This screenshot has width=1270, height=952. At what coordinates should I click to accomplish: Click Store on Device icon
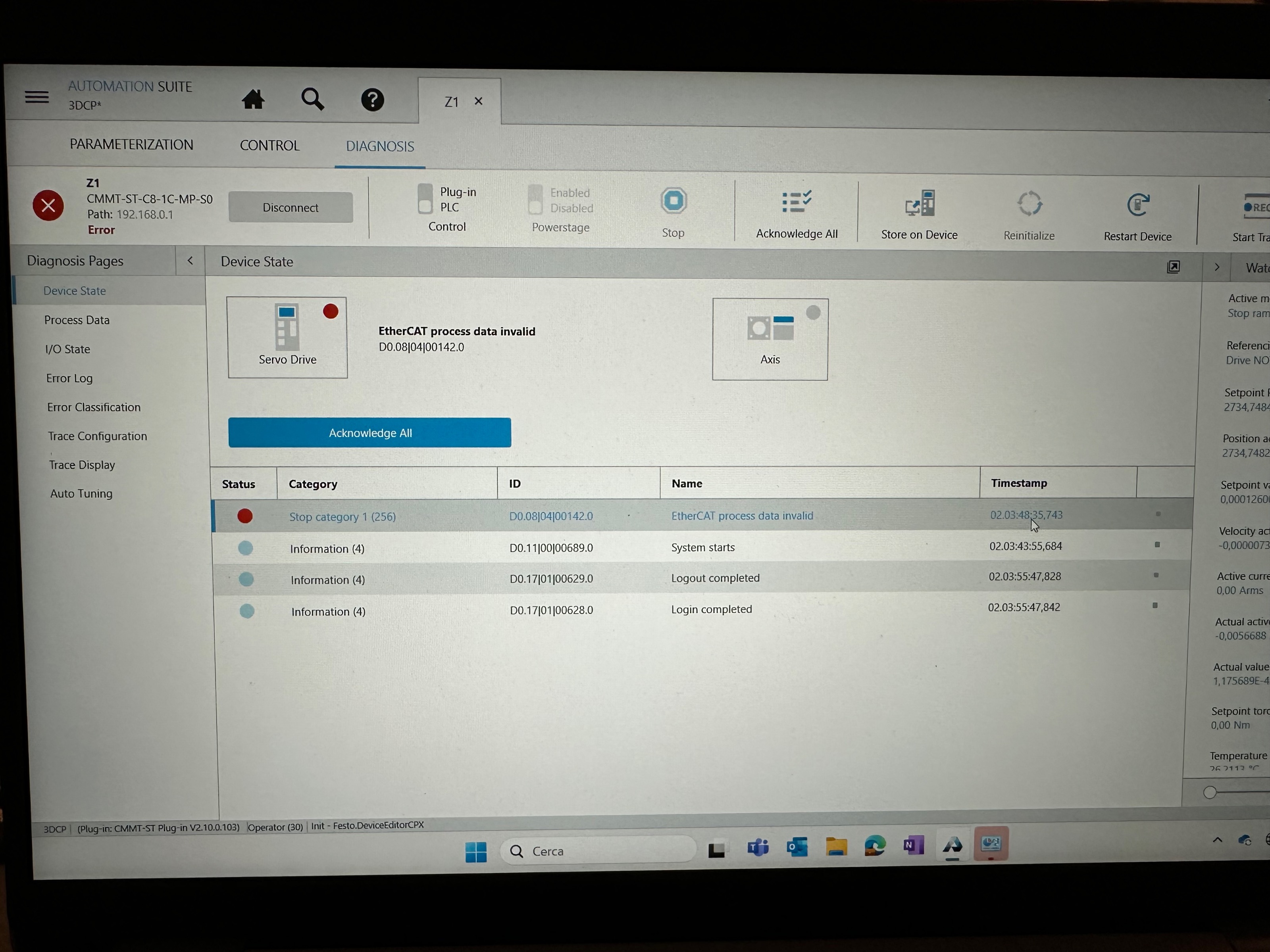click(920, 203)
